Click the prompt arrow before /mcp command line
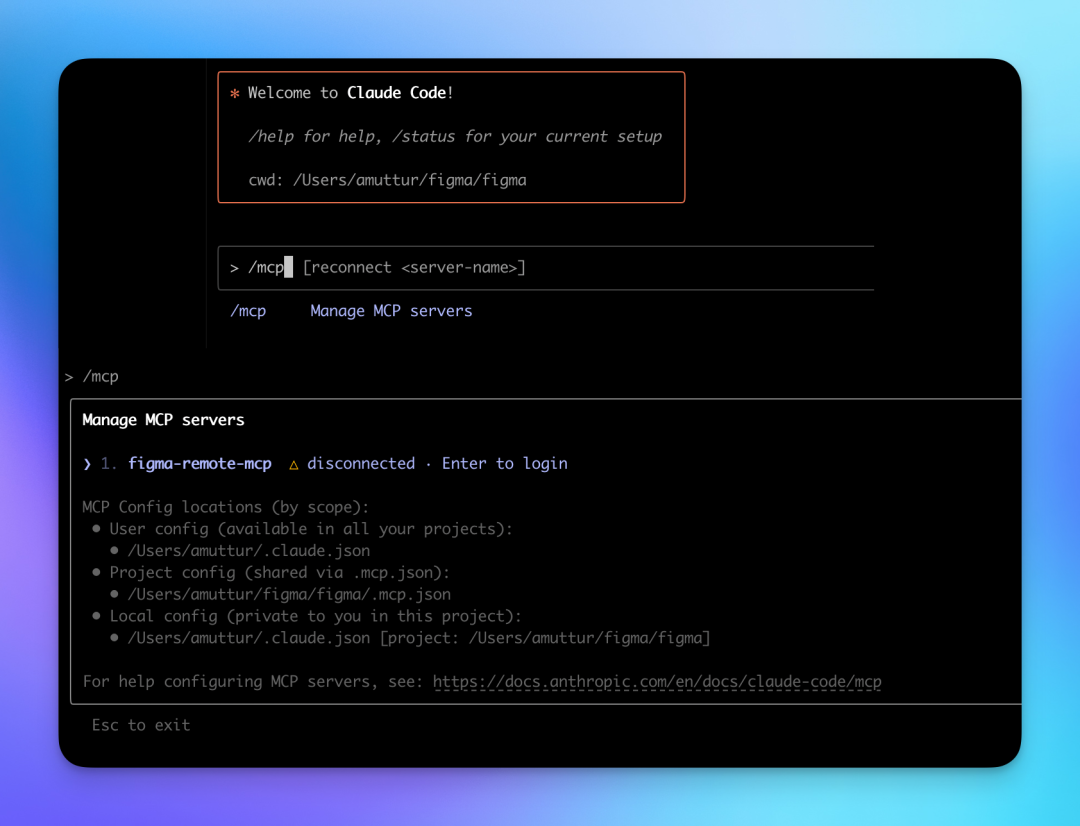 point(70,376)
